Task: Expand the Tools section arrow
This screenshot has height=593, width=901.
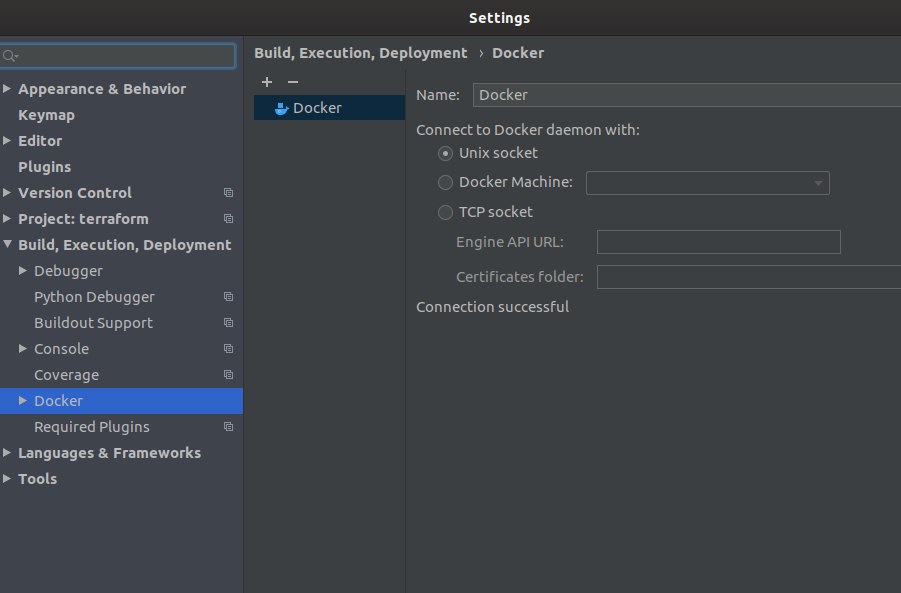Action: pyautogui.click(x=7, y=479)
